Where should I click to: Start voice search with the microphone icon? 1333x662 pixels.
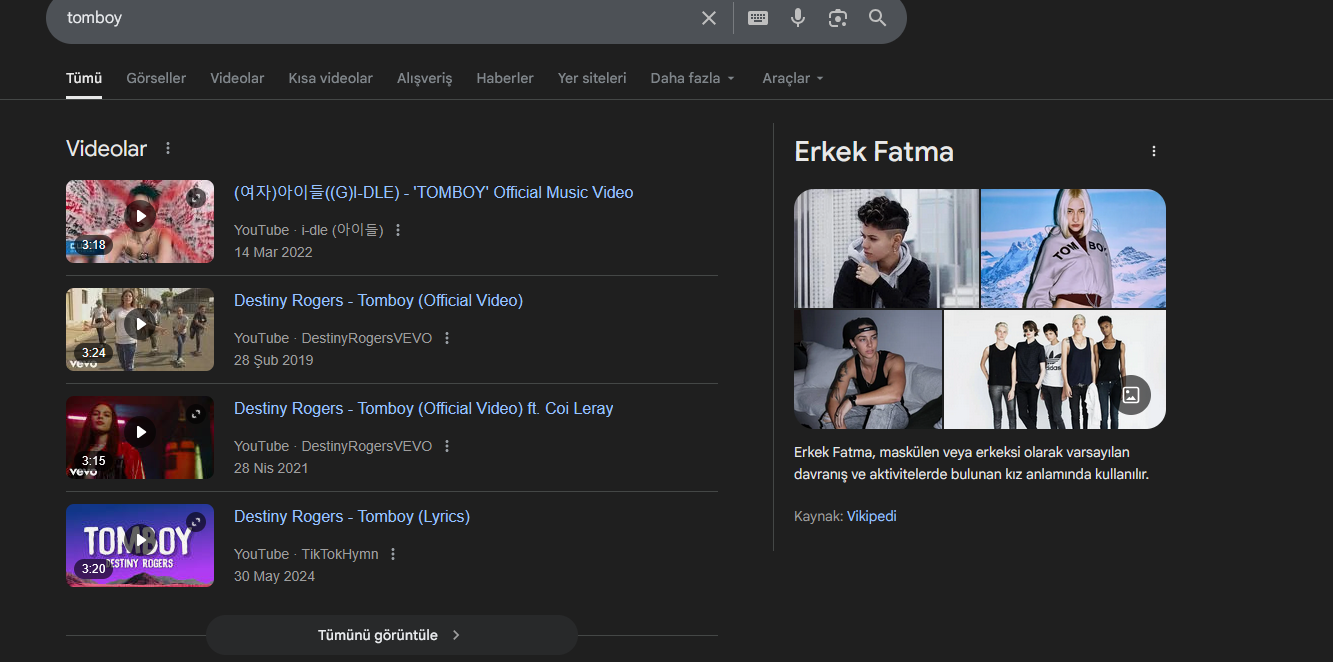pos(798,18)
